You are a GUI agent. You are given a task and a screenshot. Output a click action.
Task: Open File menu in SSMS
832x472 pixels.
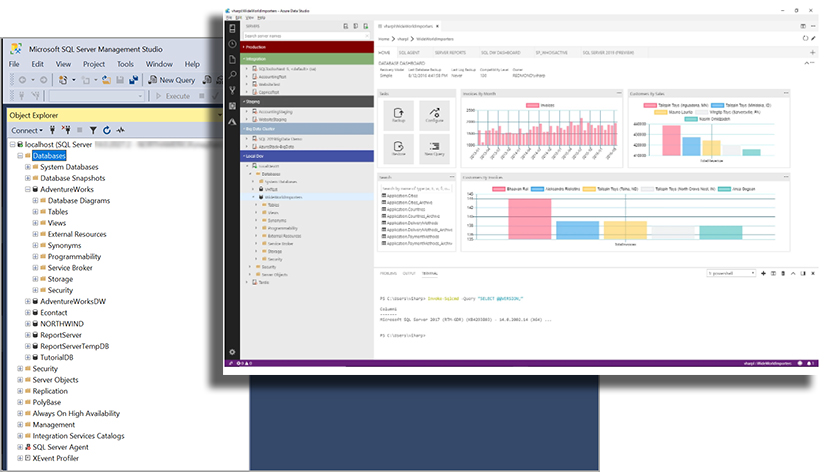[x=14, y=64]
